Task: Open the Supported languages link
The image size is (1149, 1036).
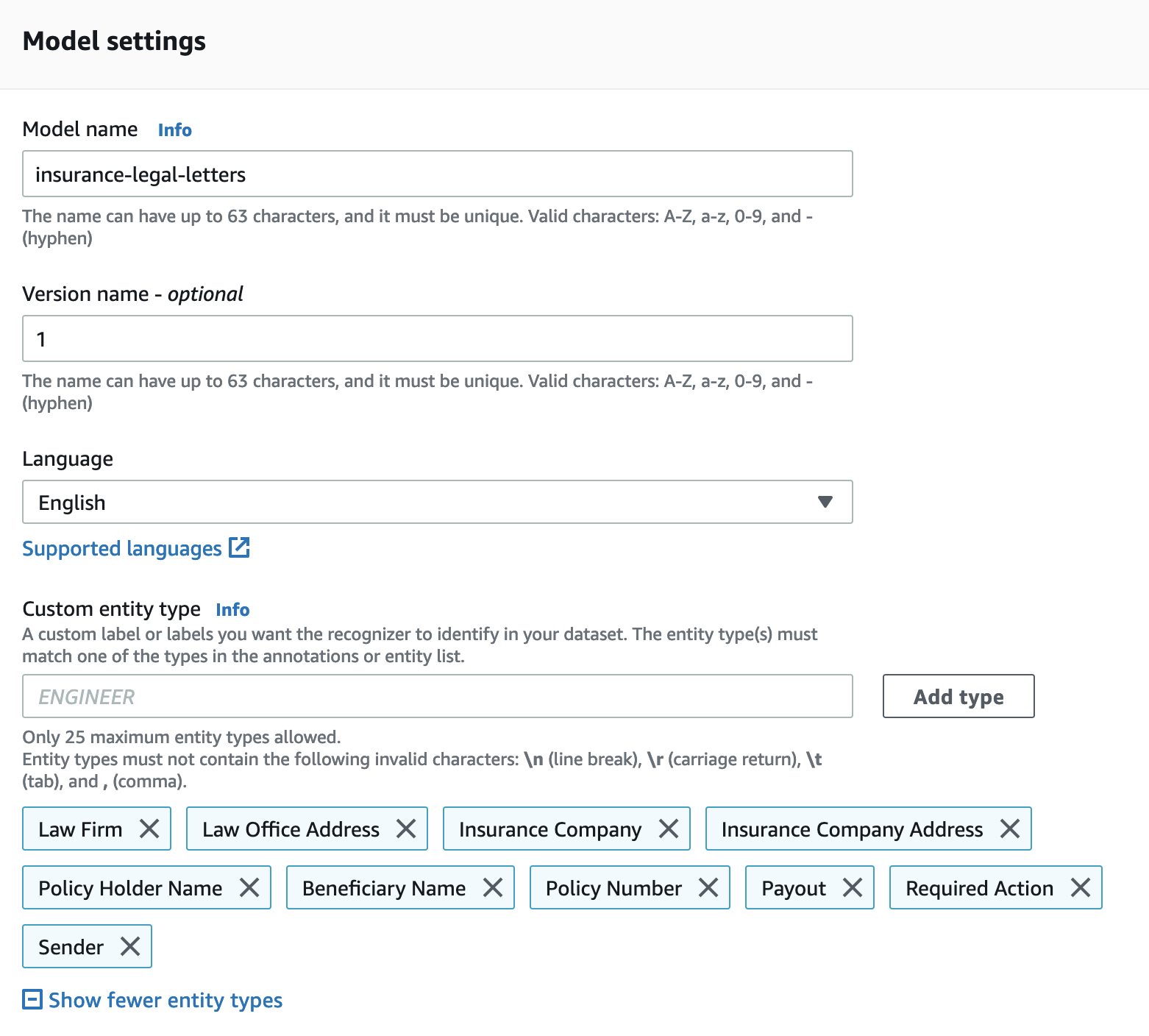Action: coord(122,549)
